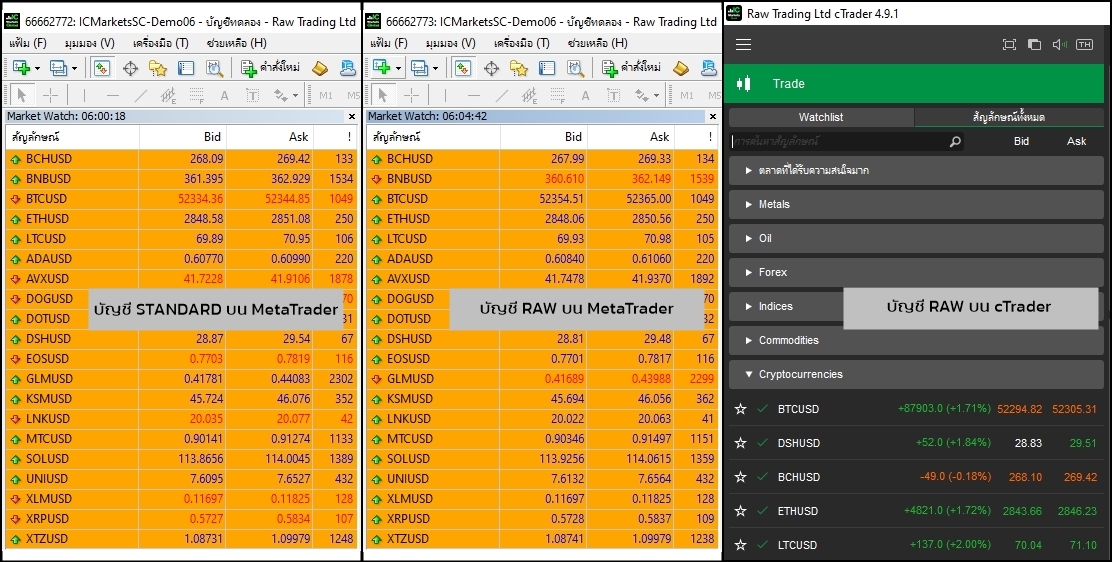The height and width of the screenshot is (562, 1112).
Task: Open มุมมอง (V) menu in 66662772 window
Action: 89,43
